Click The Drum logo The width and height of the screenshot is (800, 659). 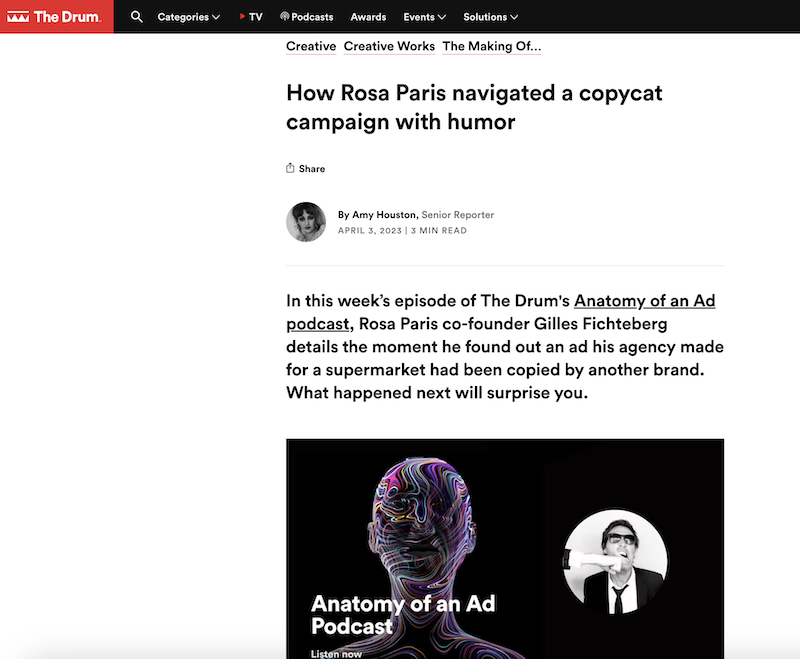pos(54,17)
